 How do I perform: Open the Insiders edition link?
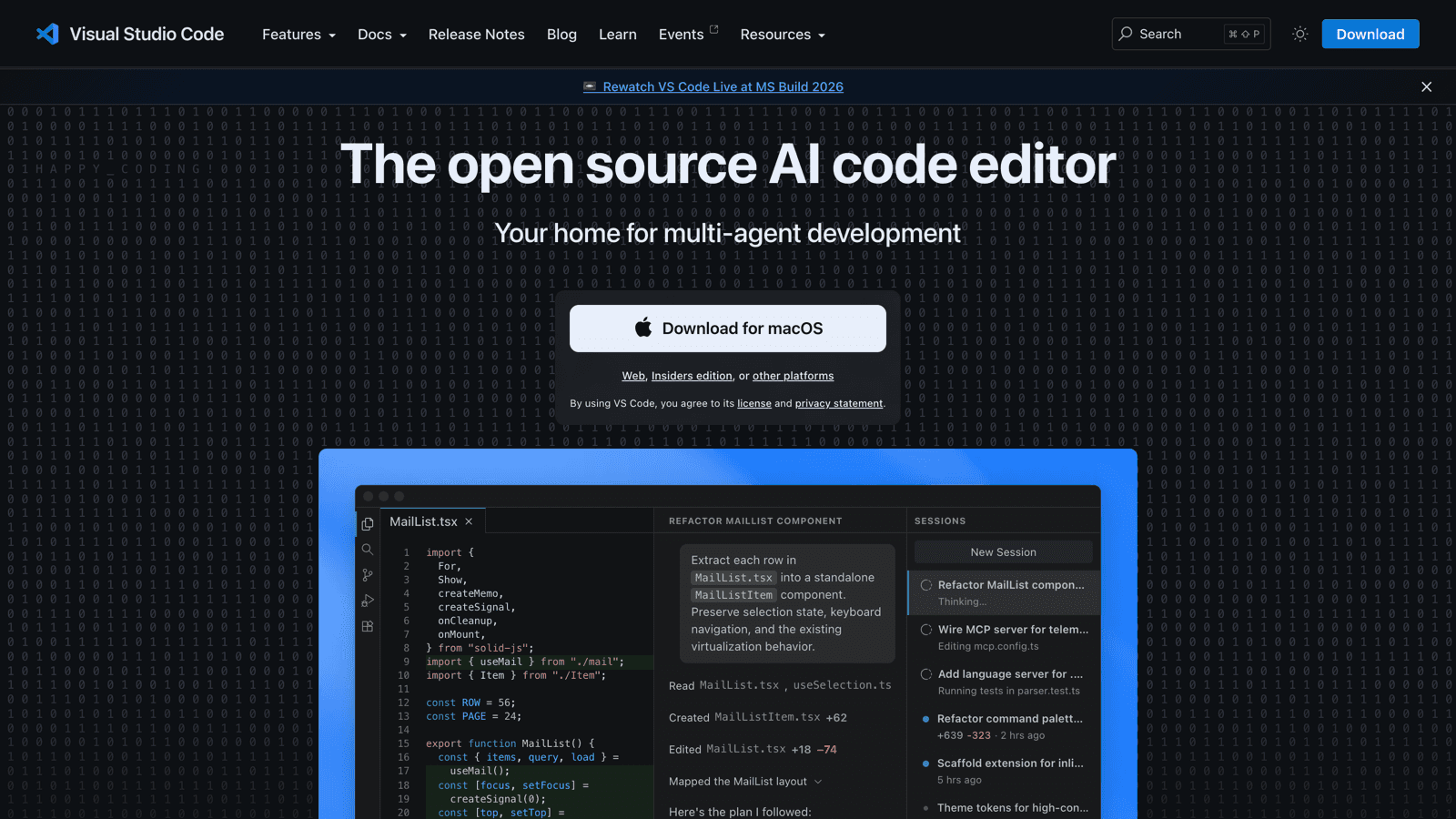click(x=692, y=376)
